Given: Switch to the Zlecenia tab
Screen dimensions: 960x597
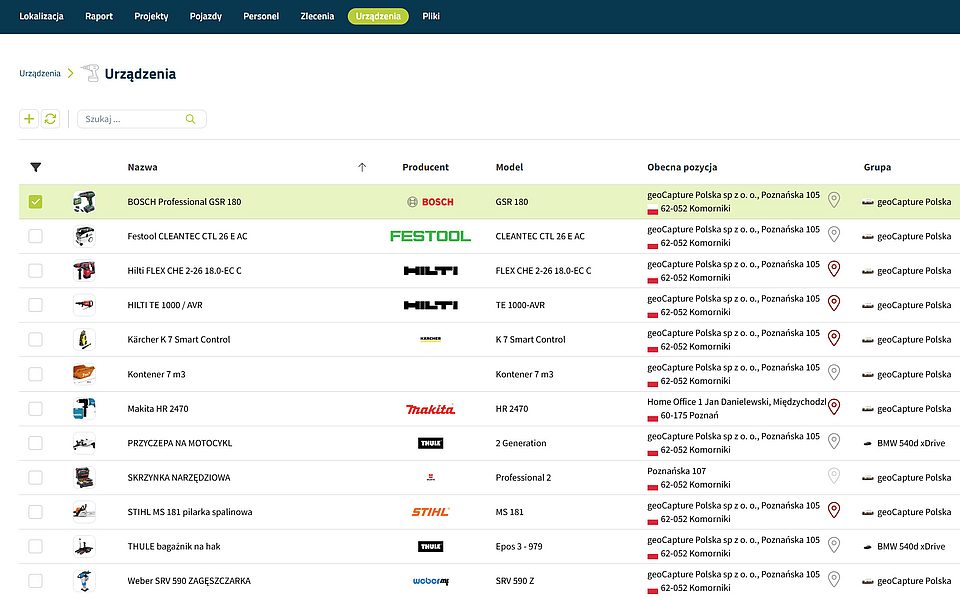Looking at the screenshot, I should pos(317,17).
